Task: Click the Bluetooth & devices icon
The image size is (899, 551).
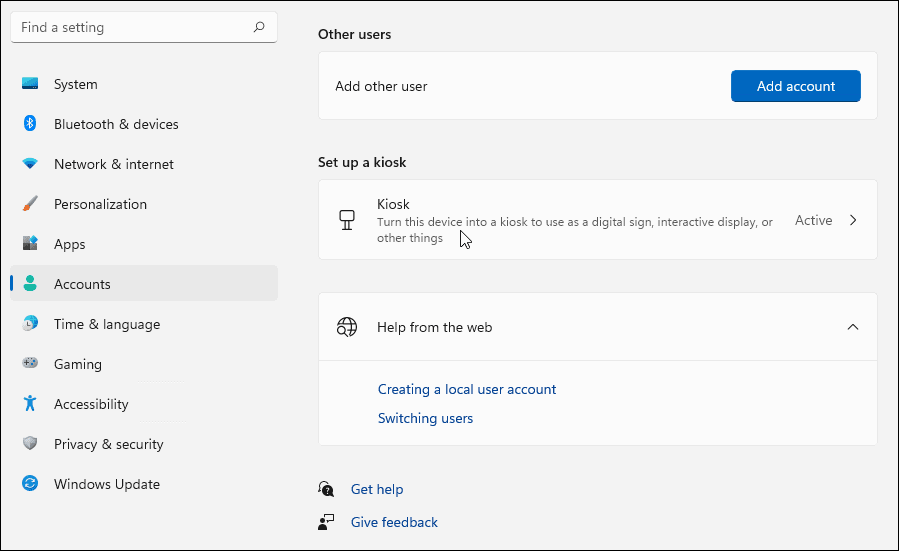Action: point(30,124)
